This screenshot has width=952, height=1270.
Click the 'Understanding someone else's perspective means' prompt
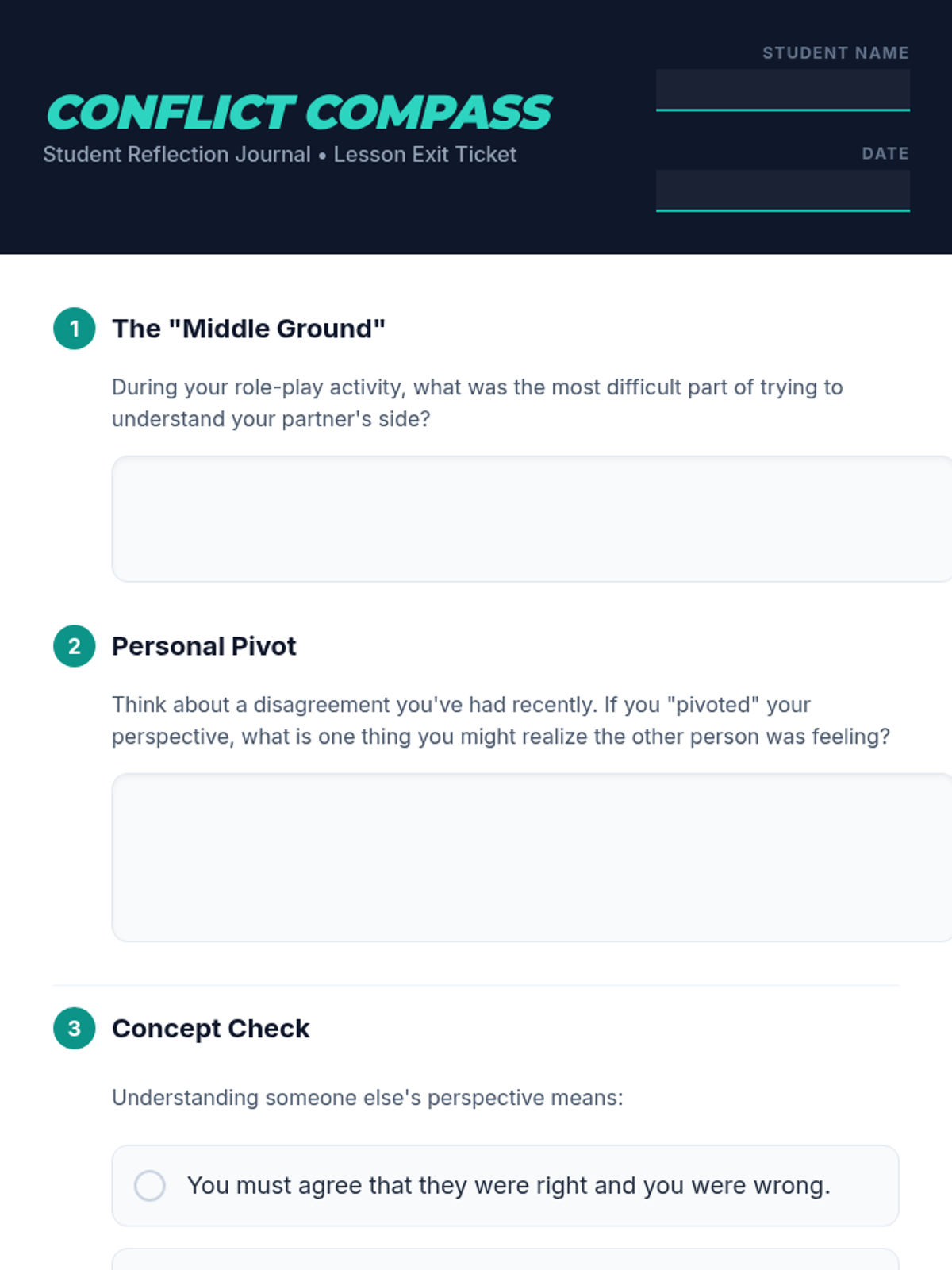pyautogui.click(x=367, y=1098)
